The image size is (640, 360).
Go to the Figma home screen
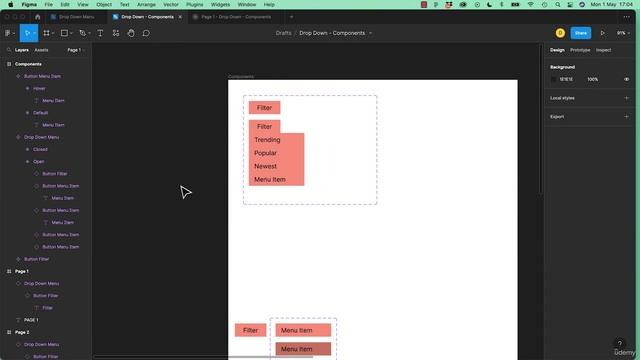(x=38, y=17)
